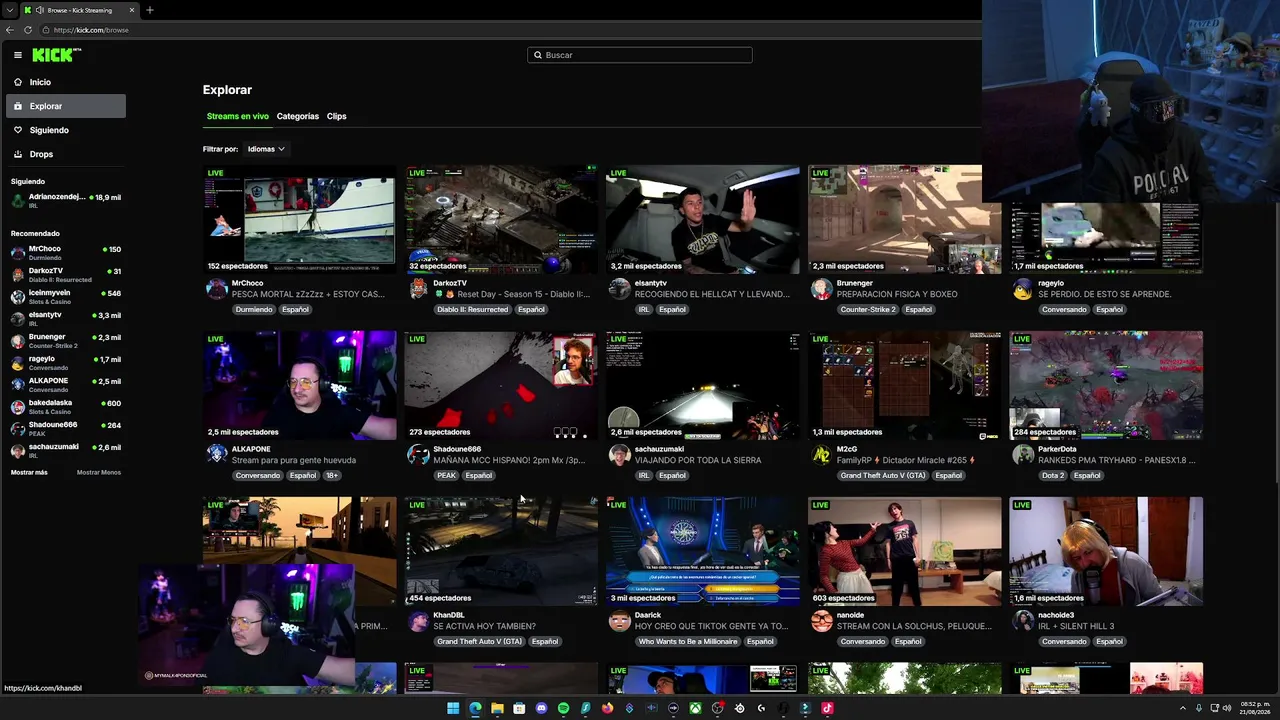Select the Diablo II: Resurrected category tag
Viewport: 1280px width, 720px height.
tap(472, 310)
